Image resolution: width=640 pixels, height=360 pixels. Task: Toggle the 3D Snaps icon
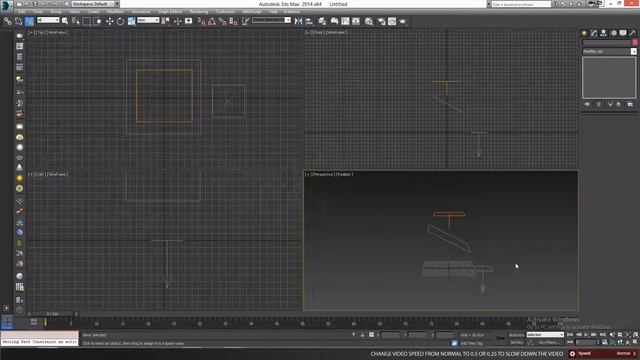click(x=201, y=21)
